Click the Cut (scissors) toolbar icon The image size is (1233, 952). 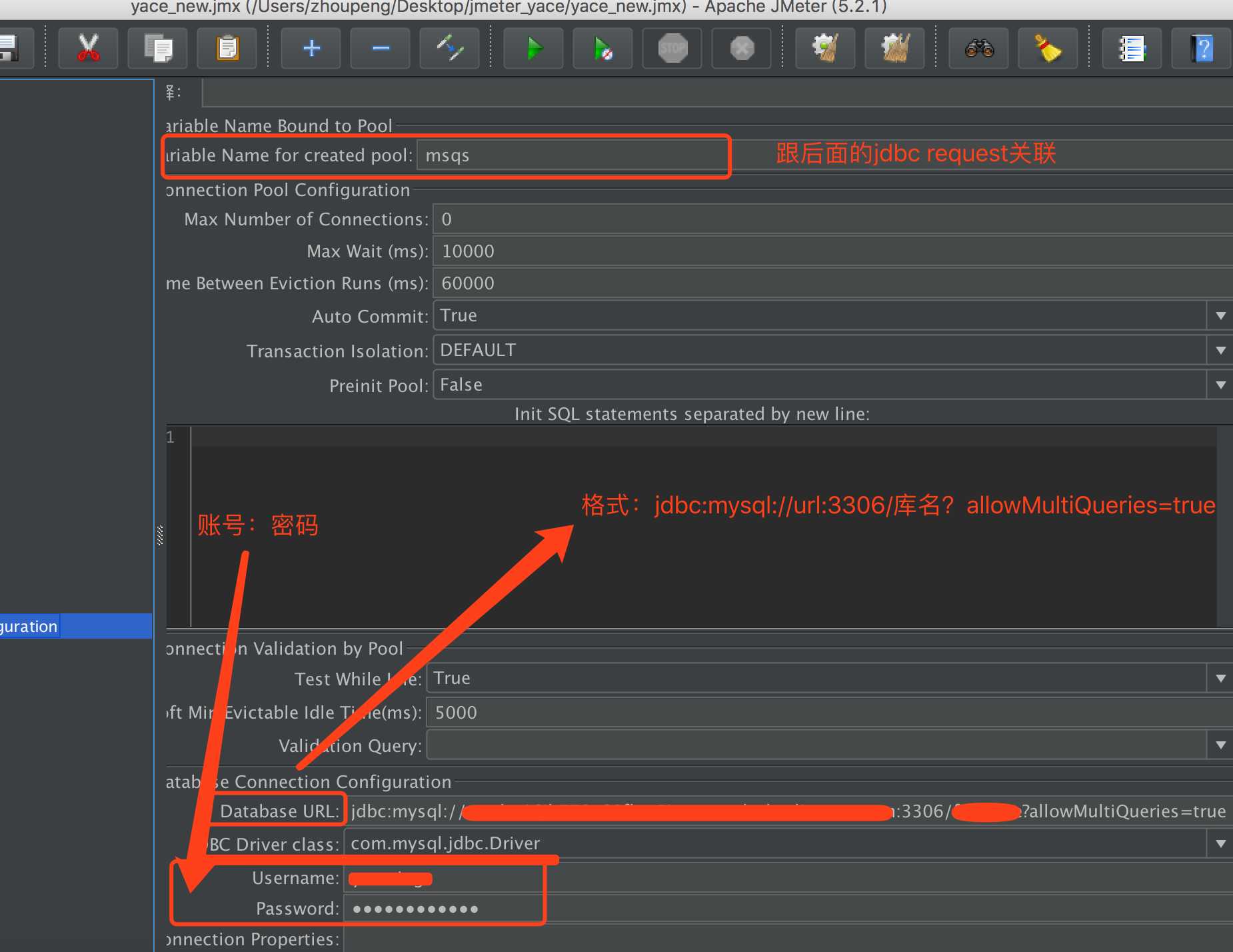click(88, 48)
